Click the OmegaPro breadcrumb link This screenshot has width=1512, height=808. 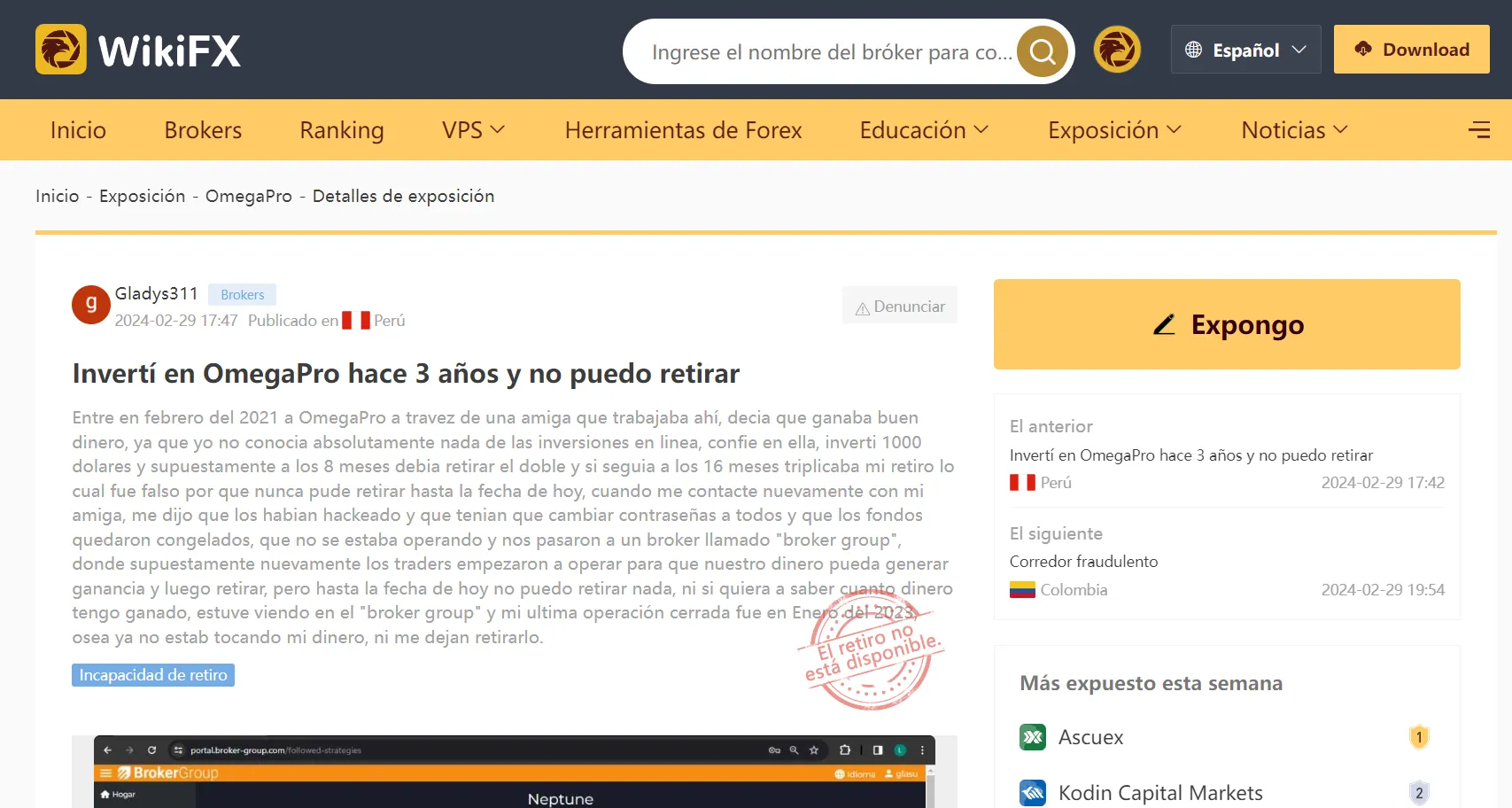click(x=249, y=196)
